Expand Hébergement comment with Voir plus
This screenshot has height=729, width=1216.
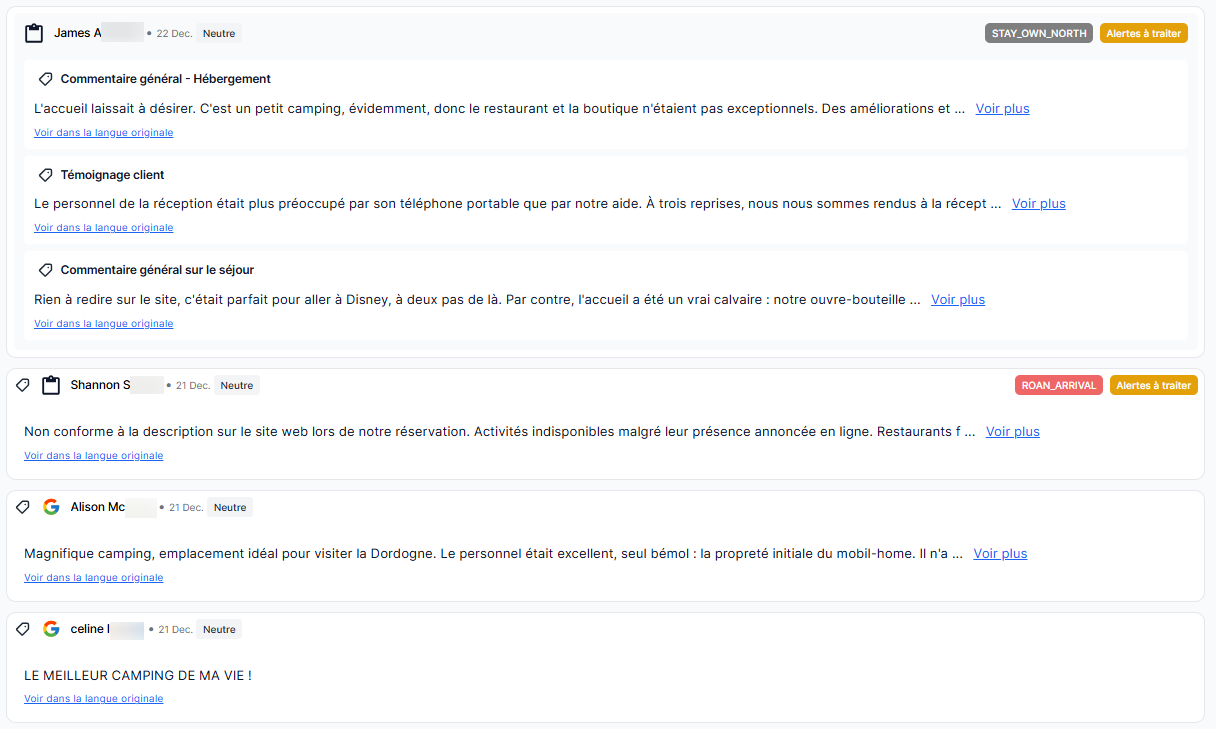click(x=1002, y=109)
